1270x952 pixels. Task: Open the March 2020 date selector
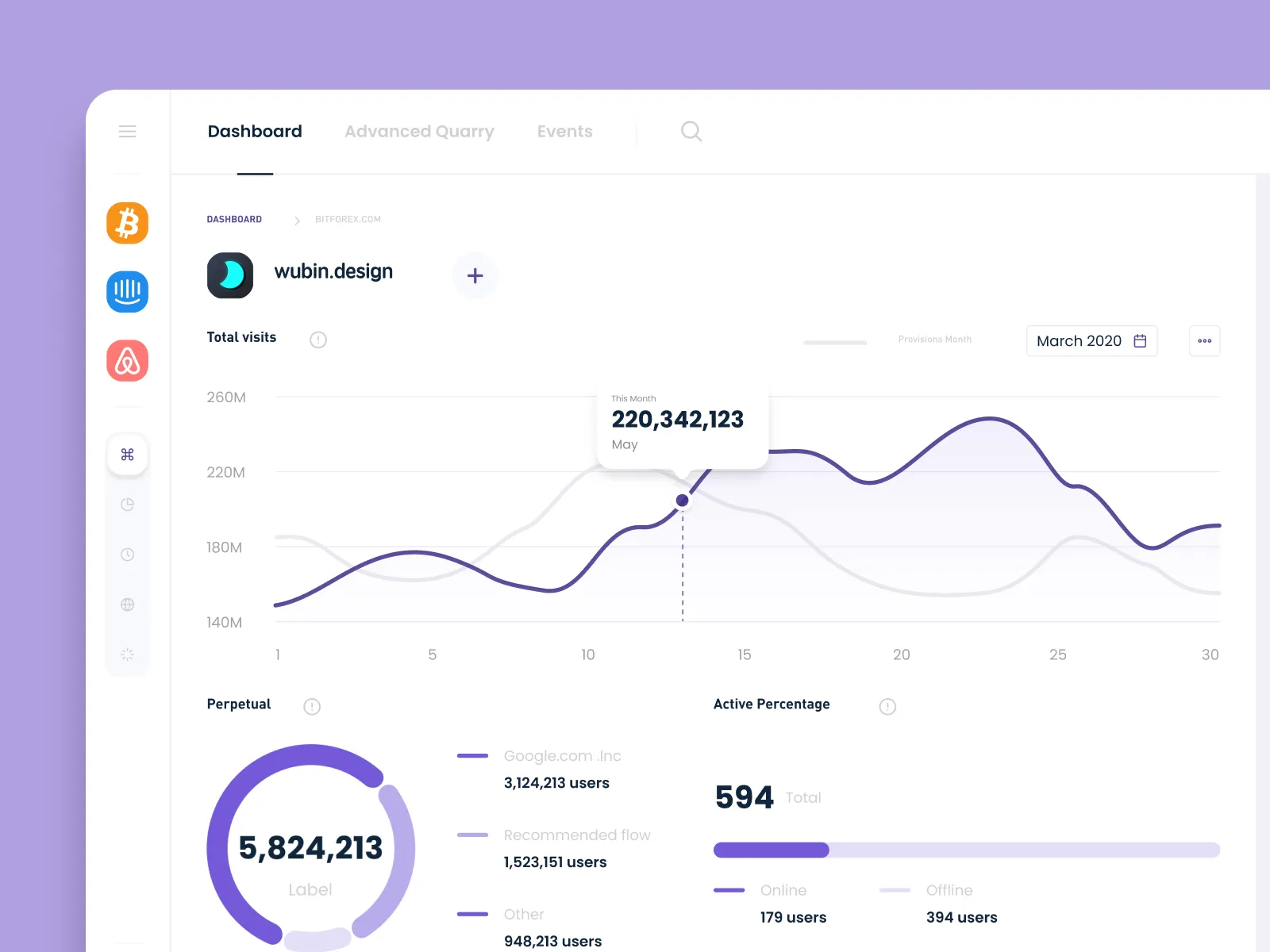coord(1091,340)
